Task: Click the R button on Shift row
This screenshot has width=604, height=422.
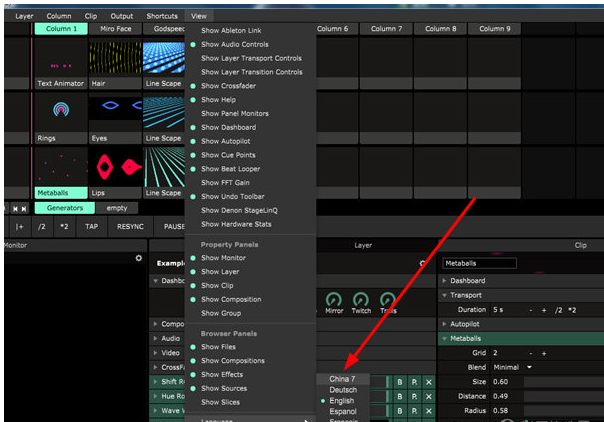Action: (414, 382)
